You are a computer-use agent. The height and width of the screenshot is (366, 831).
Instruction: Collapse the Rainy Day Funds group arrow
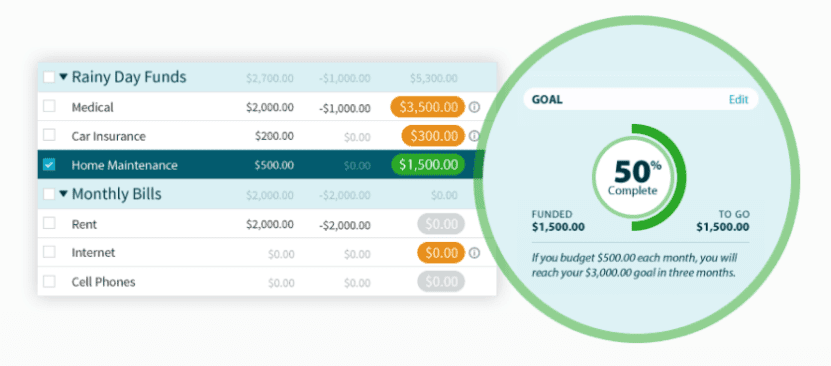click(64, 77)
